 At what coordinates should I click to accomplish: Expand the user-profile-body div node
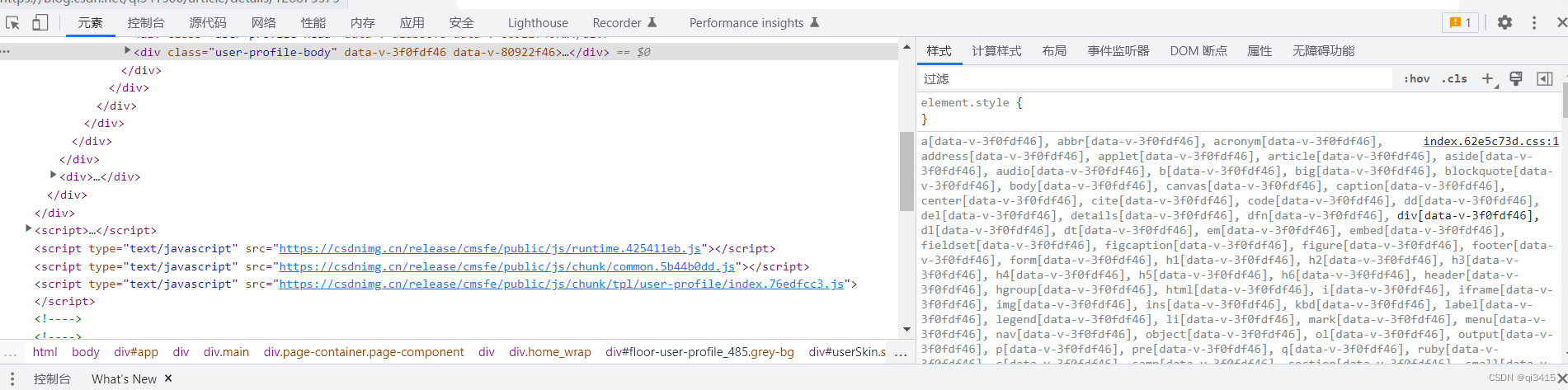point(128,51)
